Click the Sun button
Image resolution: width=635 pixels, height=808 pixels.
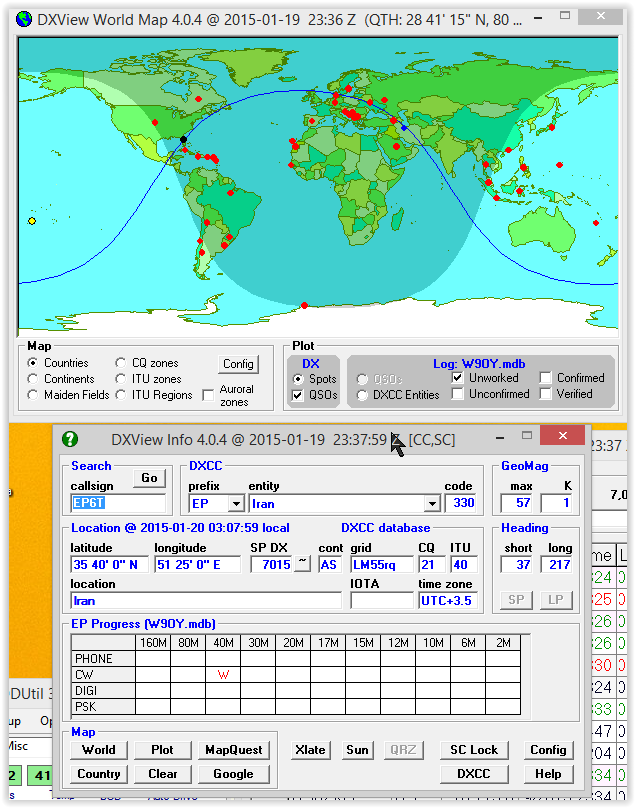click(357, 750)
